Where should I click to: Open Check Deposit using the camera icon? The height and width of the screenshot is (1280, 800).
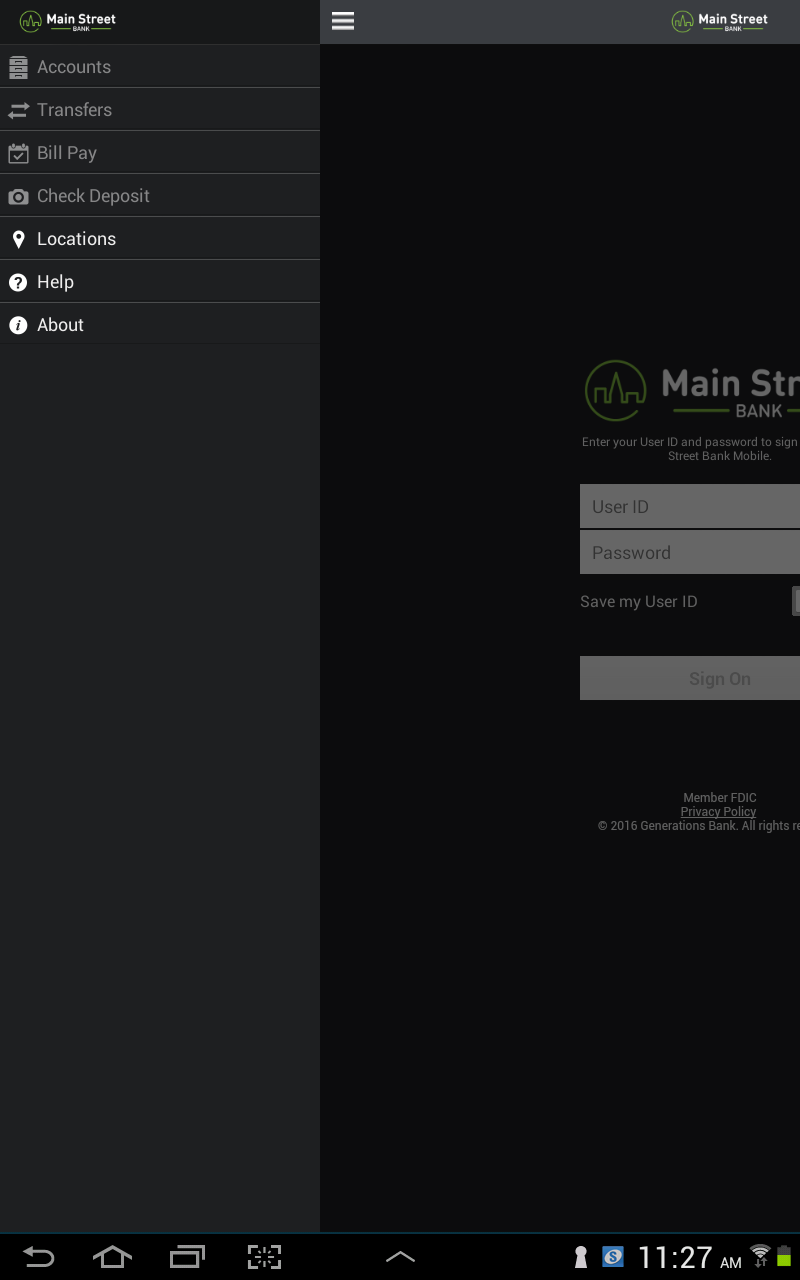coord(17,195)
